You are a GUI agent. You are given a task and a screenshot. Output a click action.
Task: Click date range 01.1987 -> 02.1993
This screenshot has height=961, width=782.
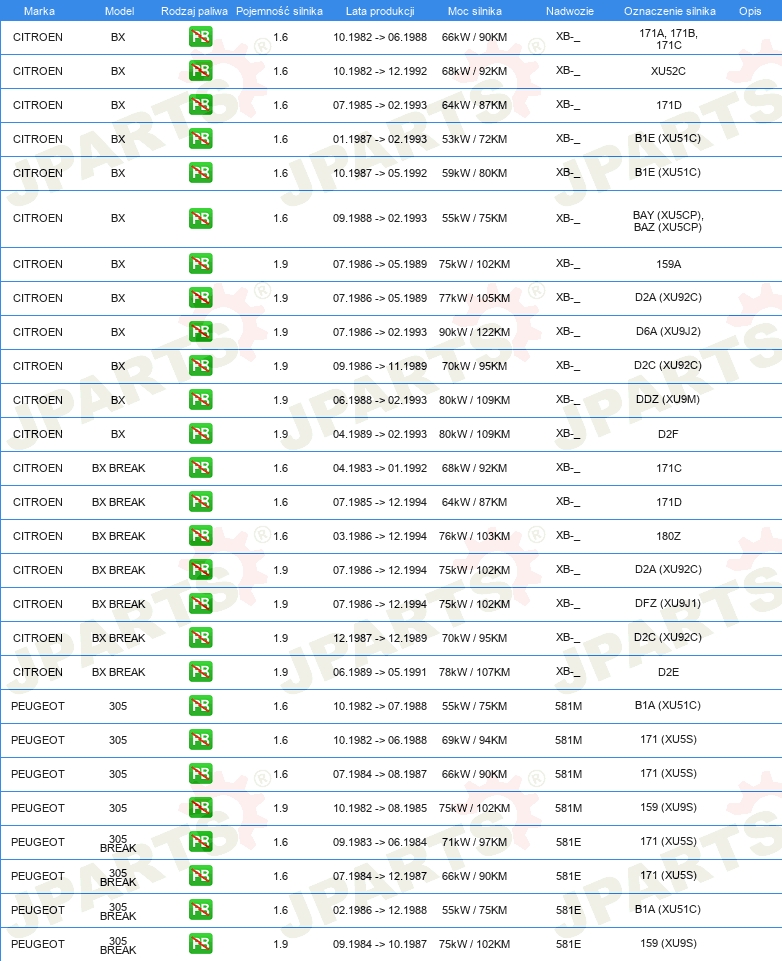pyautogui.click(x=380, y=139)
